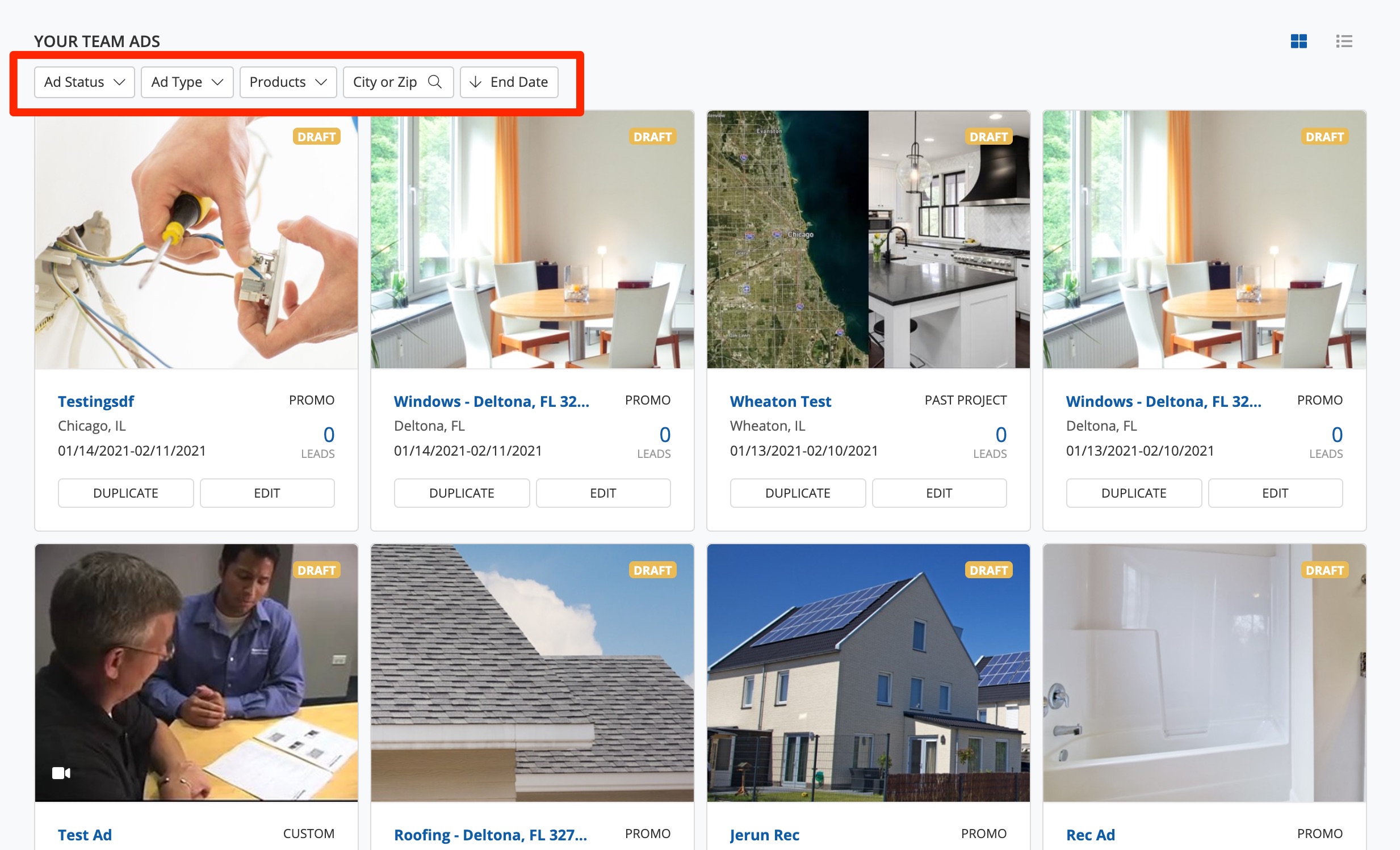Open the Wheaton Test ad link

point(780,401)
